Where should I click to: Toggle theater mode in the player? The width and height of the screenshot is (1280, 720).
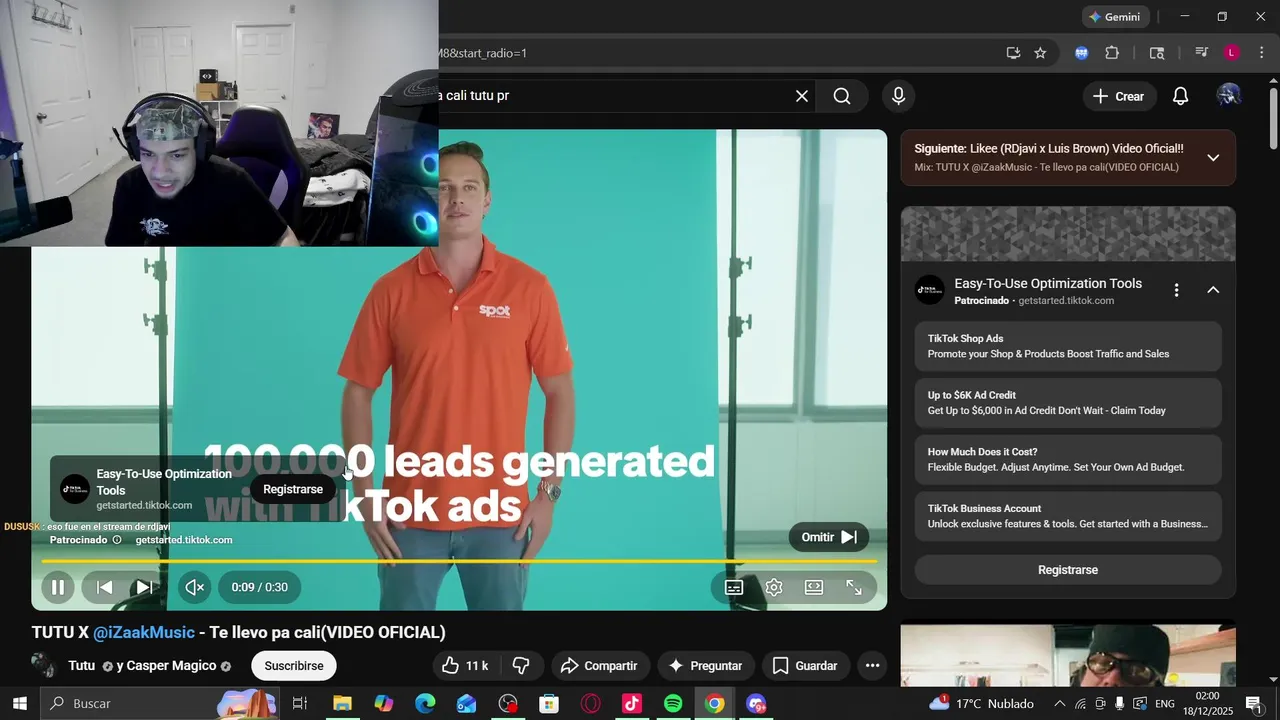814,588
